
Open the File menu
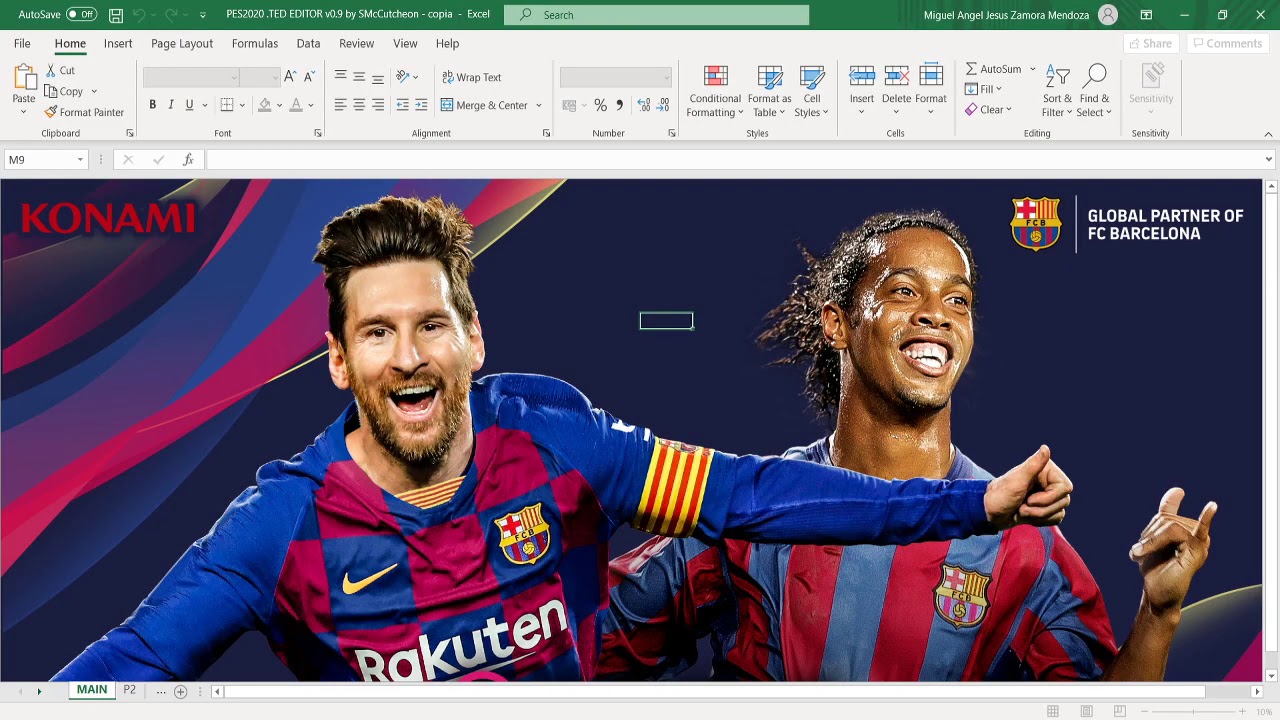click(x=22, y=44)
